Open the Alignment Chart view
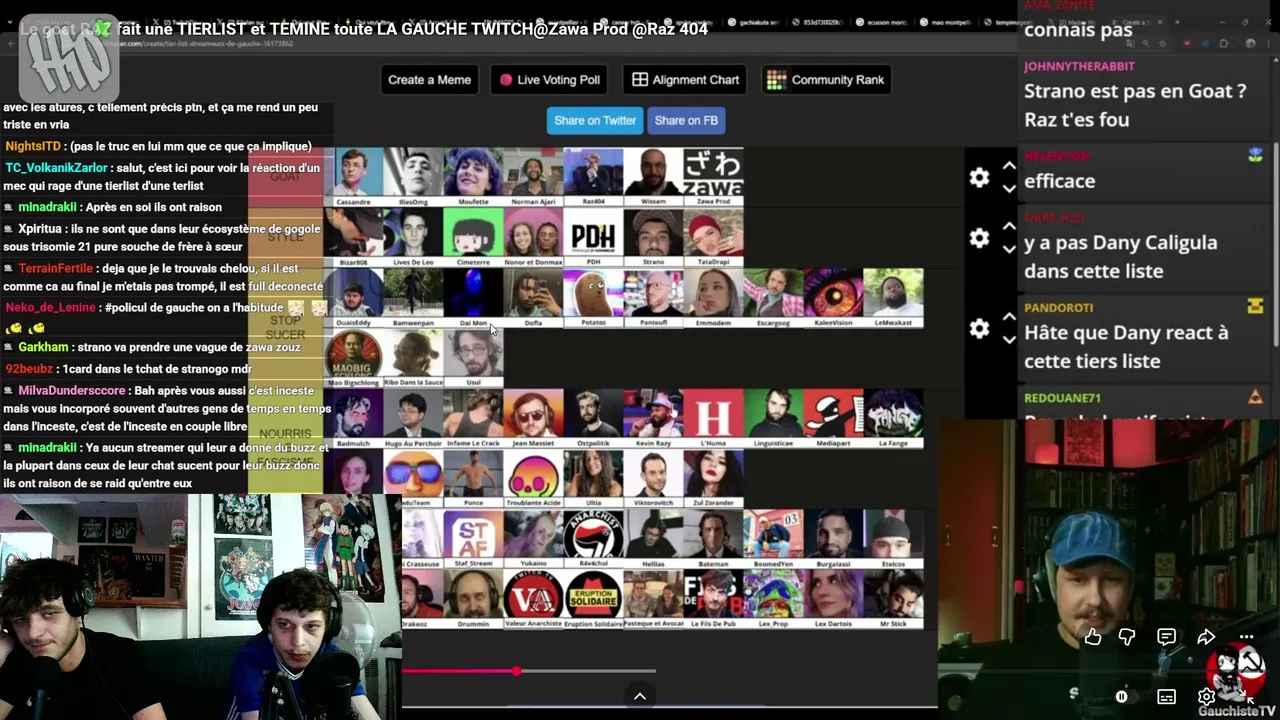This screenshot has height=720, width=1280. (686, 80)
